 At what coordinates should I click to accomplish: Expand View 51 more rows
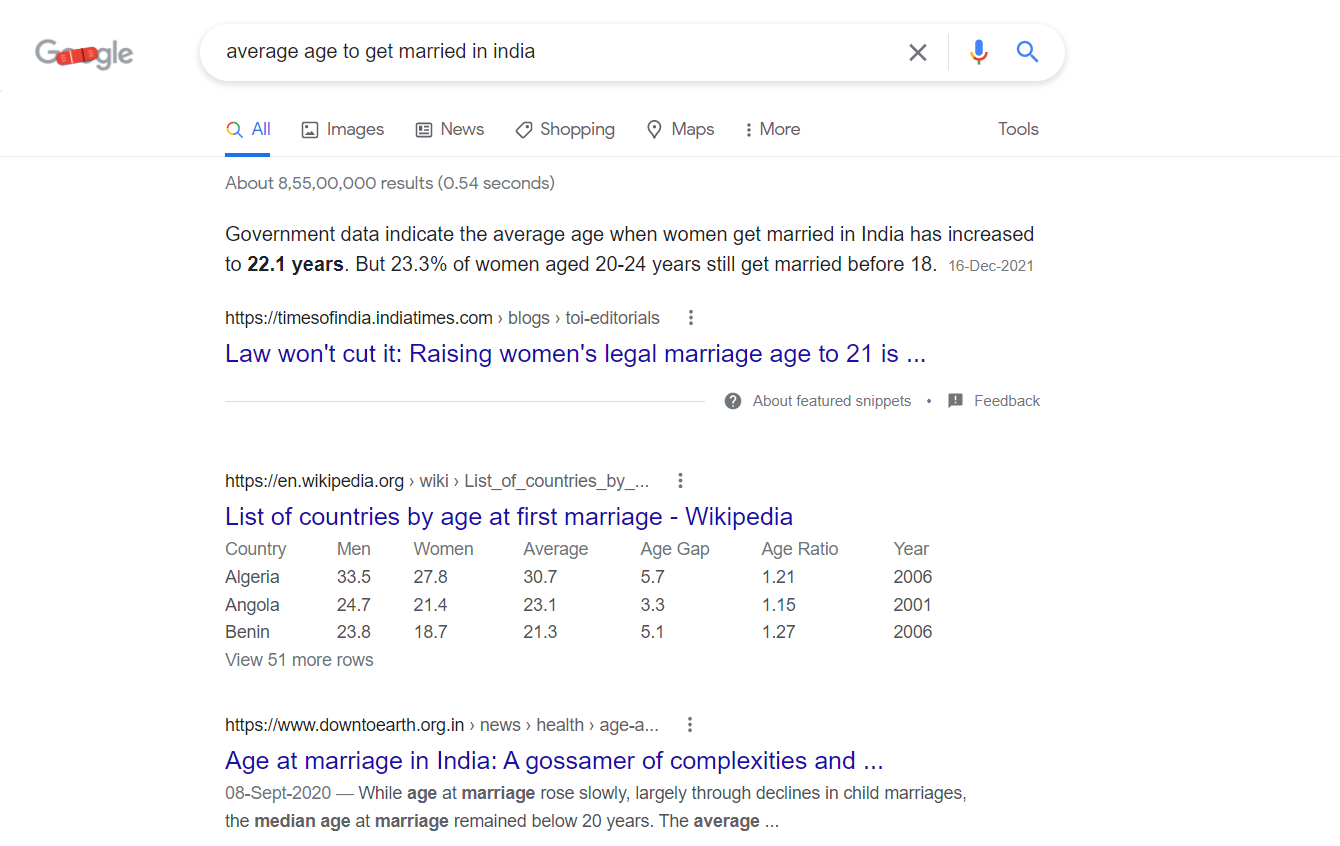(299, 660)
